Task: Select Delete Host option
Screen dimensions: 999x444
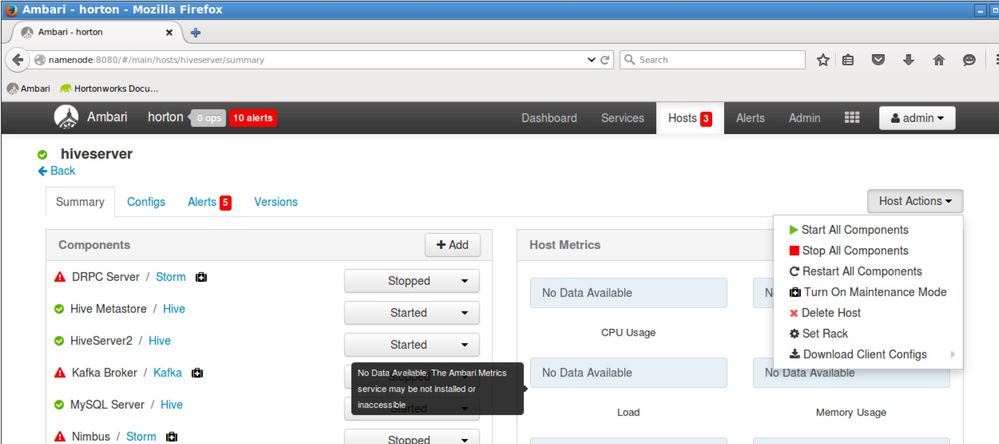Action: click(825, 313)
